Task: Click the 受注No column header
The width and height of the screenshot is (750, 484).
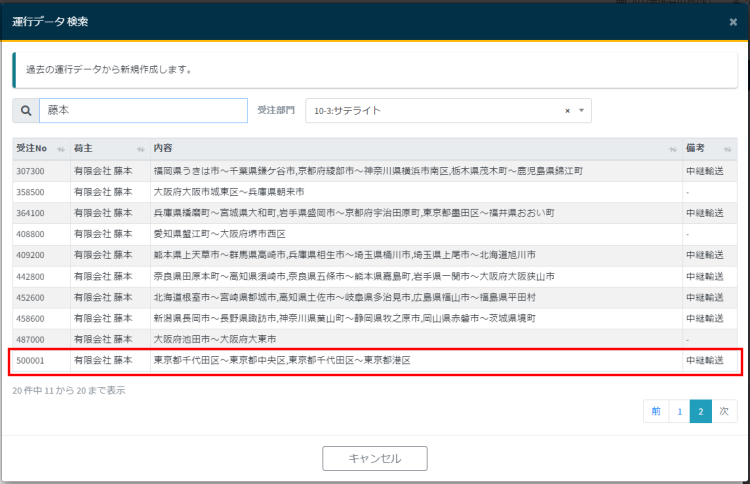Action: tap(32, 148)
